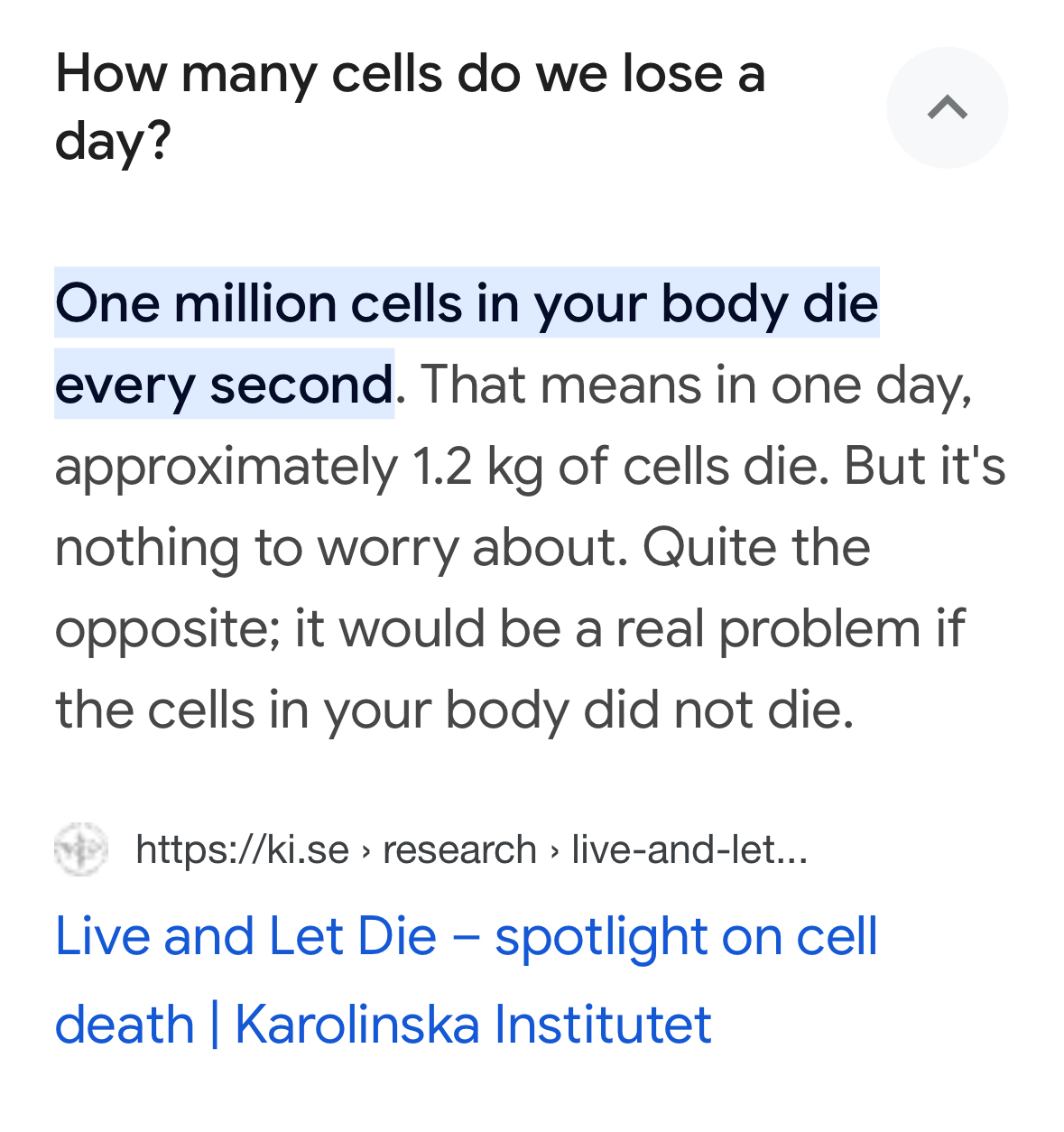The width and height of the screenshot is (1064, 1132).
Task: Click the highlighted phrase "One million cells in your body die"
Action: [x=467, y=303]
